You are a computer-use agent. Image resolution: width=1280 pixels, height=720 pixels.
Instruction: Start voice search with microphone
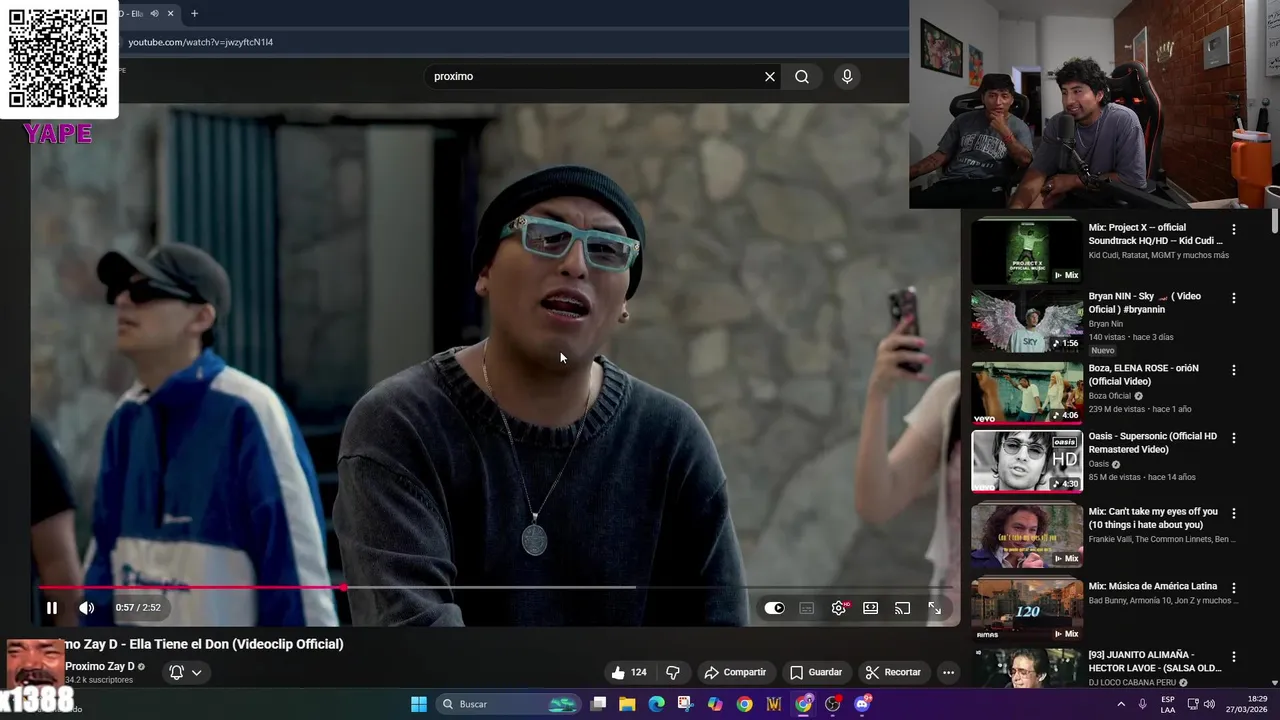point(847,76)
